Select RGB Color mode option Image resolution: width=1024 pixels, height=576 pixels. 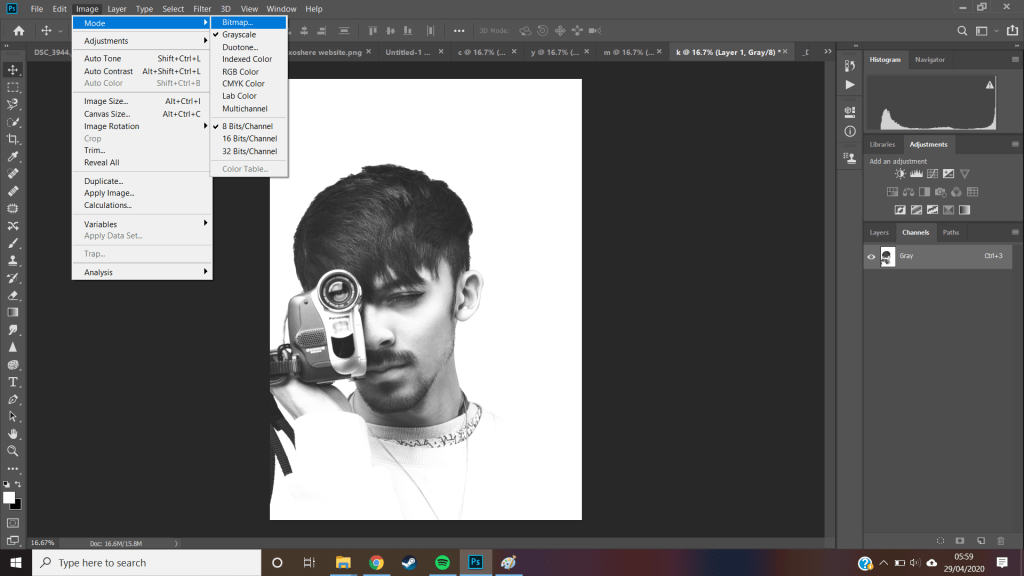(x=240, y=72)
